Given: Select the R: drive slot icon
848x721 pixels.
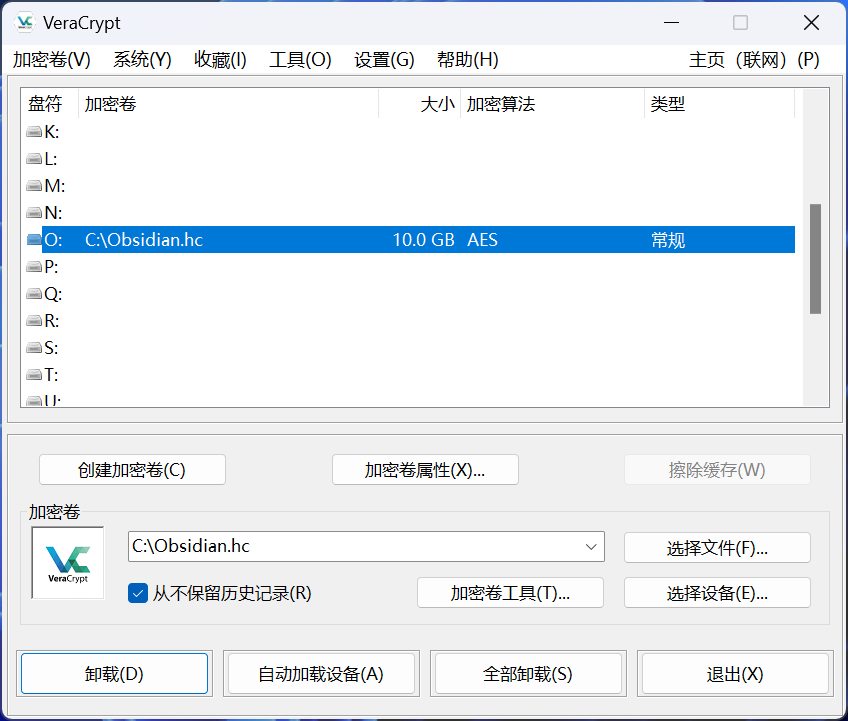Looking at the screenshot, I should click(34, 321).
